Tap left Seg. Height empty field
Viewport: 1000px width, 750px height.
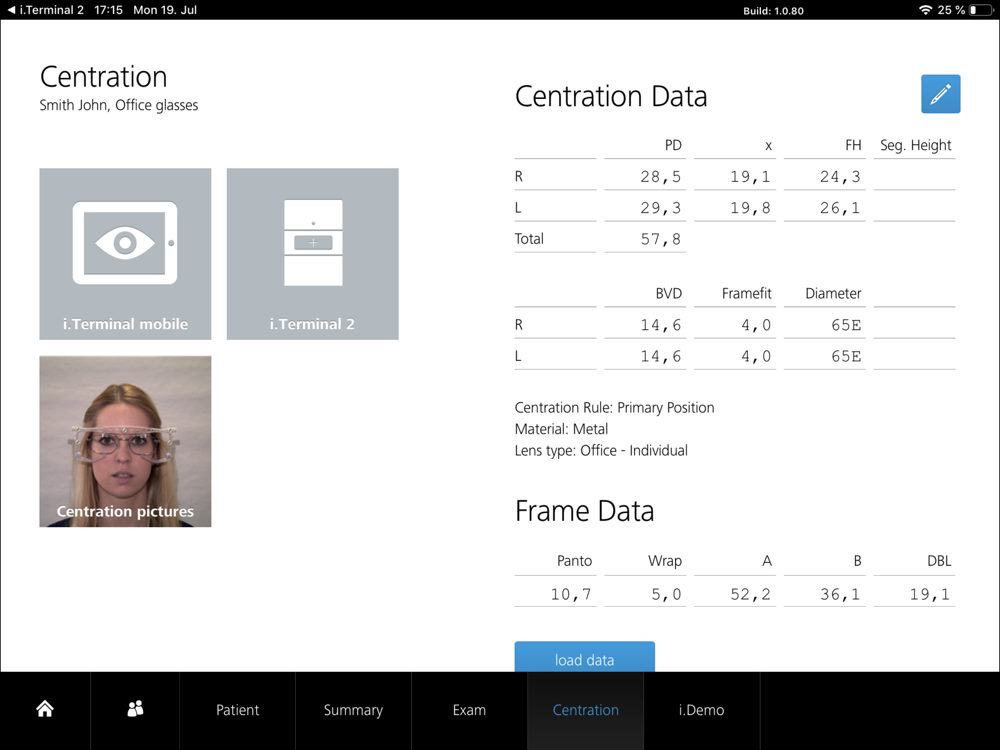coord(914,207)
